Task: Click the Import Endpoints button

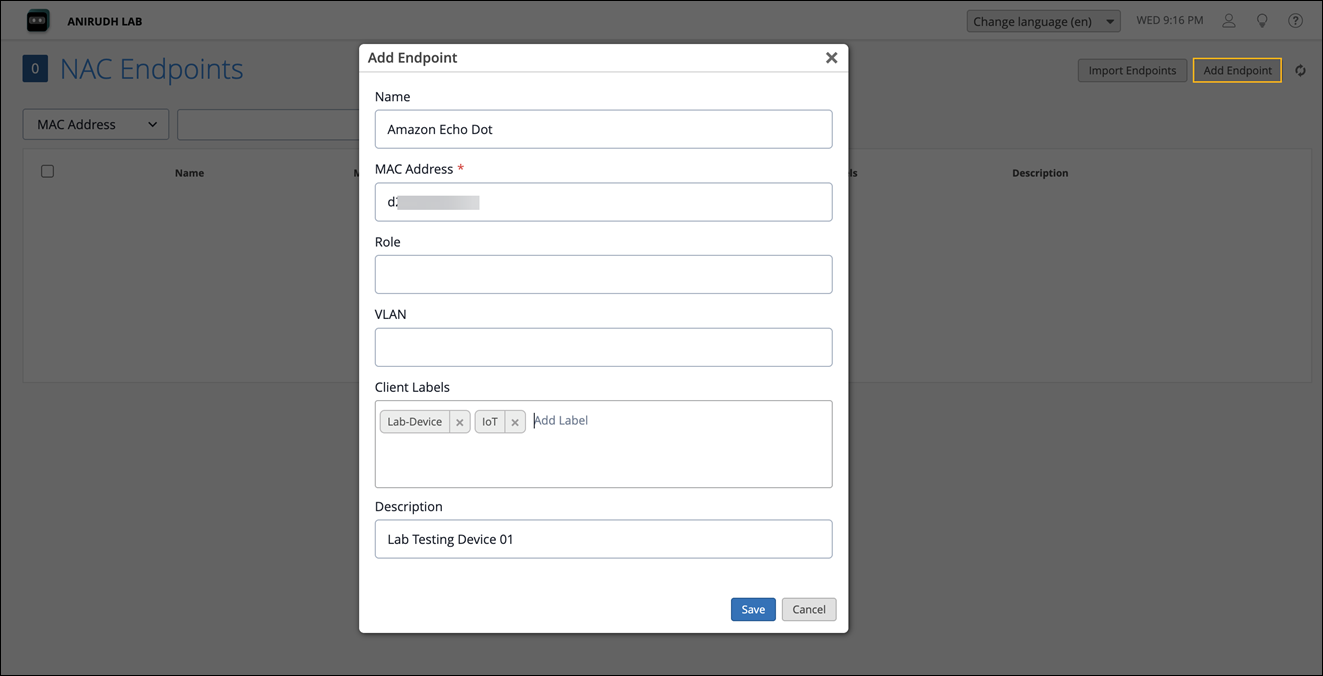Action: point(1132,71)
